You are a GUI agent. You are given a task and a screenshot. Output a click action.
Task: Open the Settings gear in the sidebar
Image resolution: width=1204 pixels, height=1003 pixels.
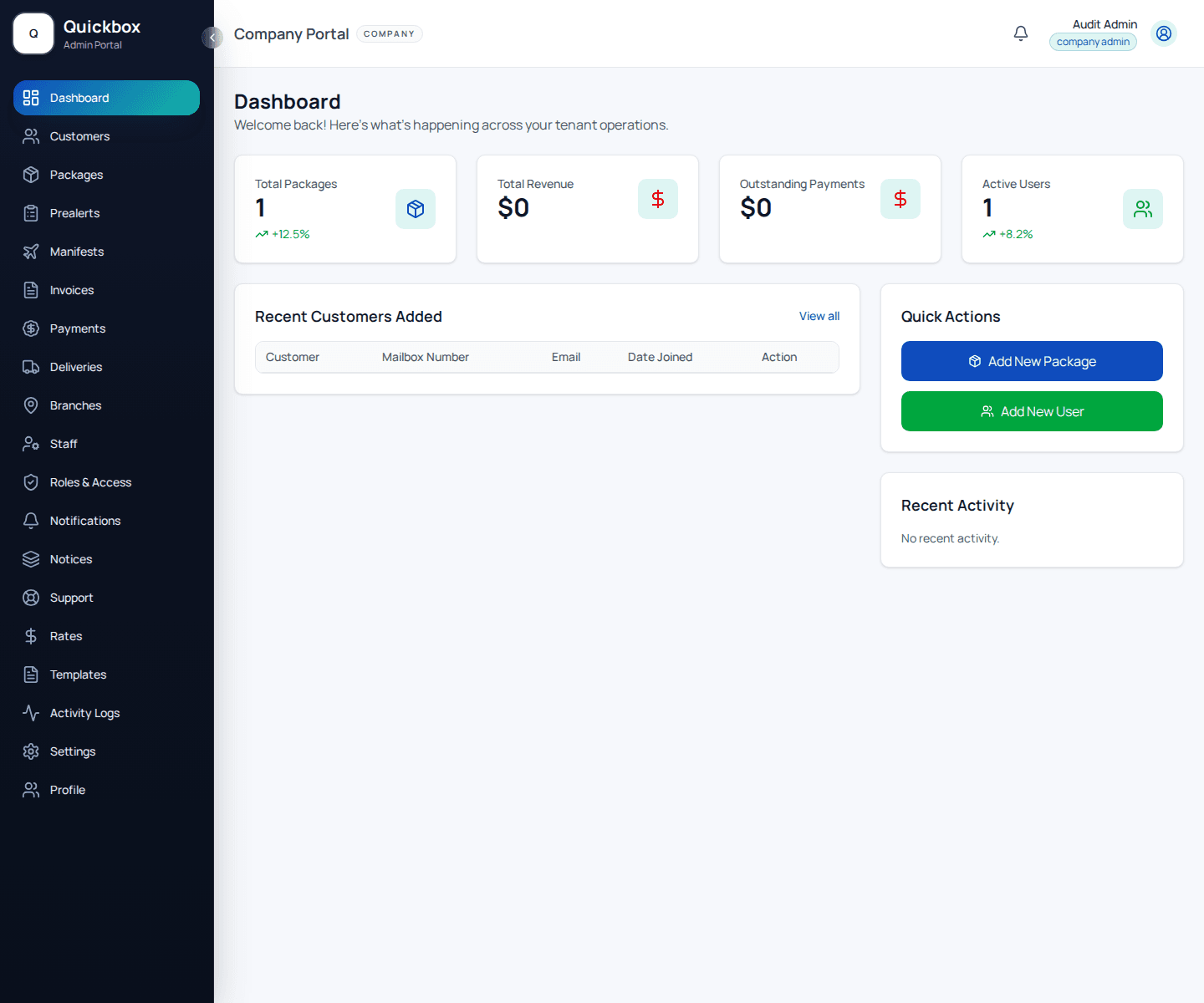coord(31,751)
